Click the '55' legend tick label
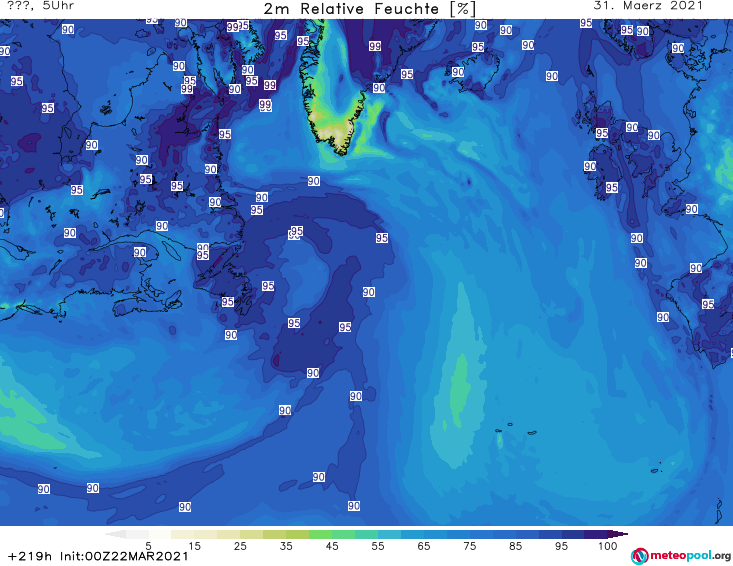733x566 pixels. [x=378, y=546]
